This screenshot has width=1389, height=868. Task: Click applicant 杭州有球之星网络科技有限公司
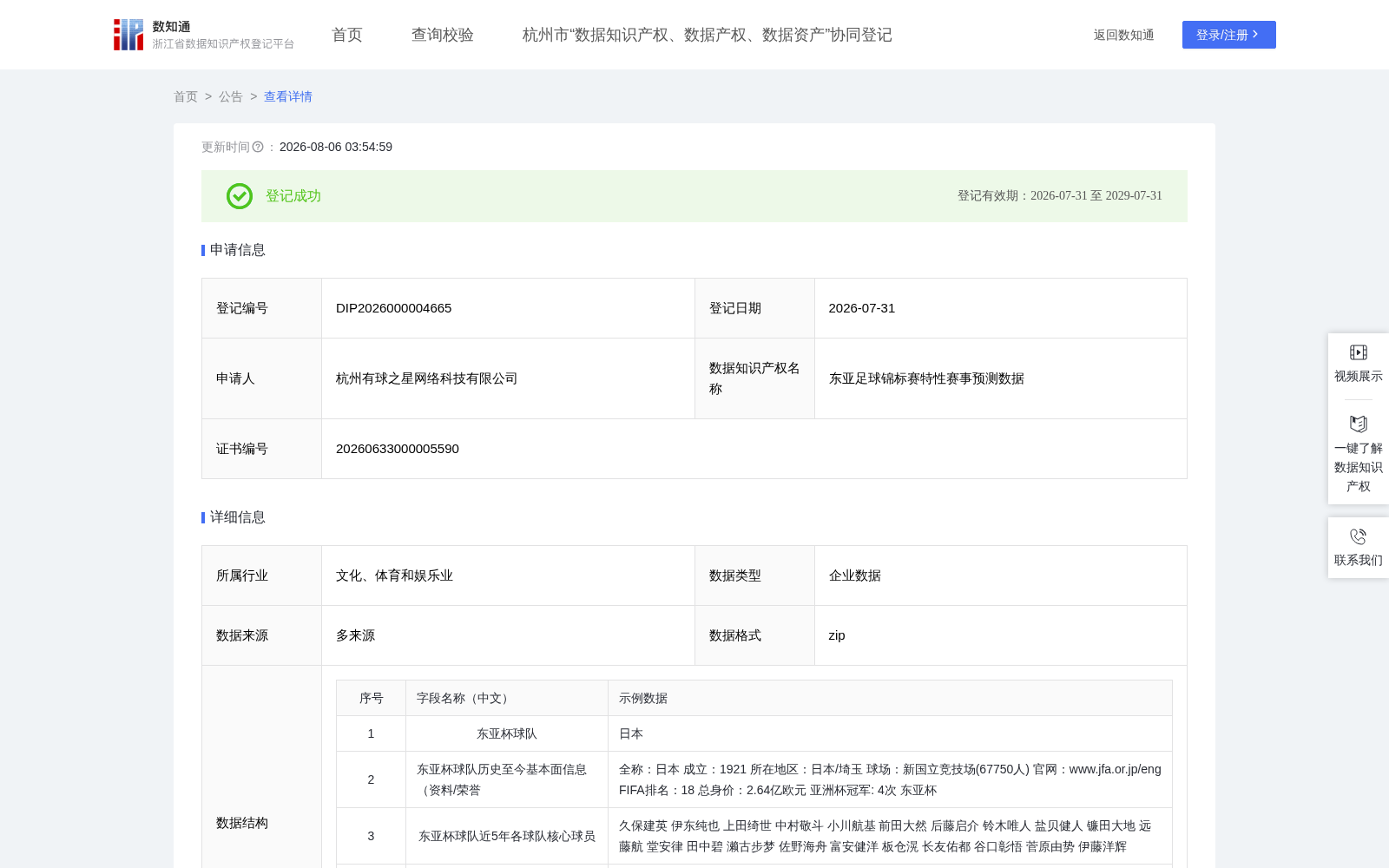pos(427,378)
